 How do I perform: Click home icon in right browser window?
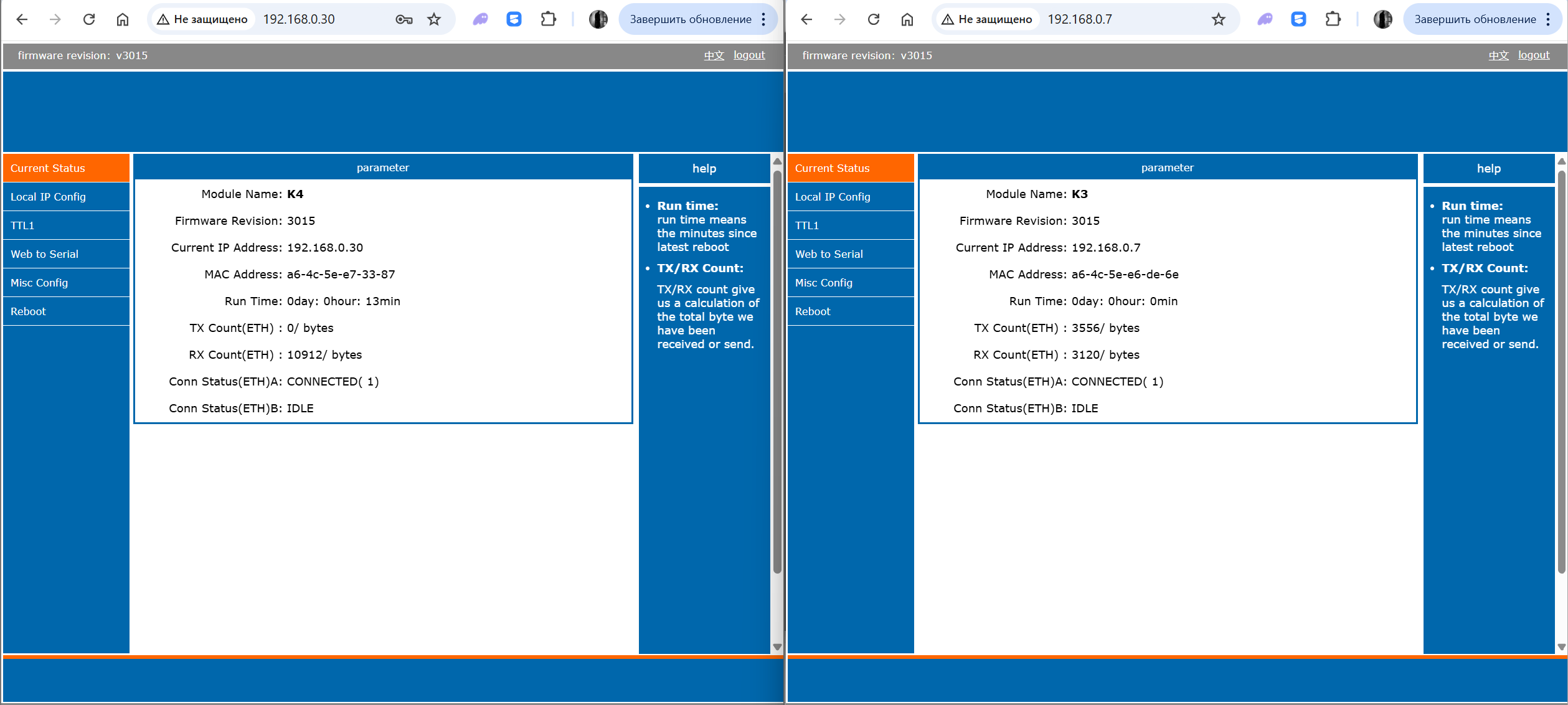click(x=907, y=19)
